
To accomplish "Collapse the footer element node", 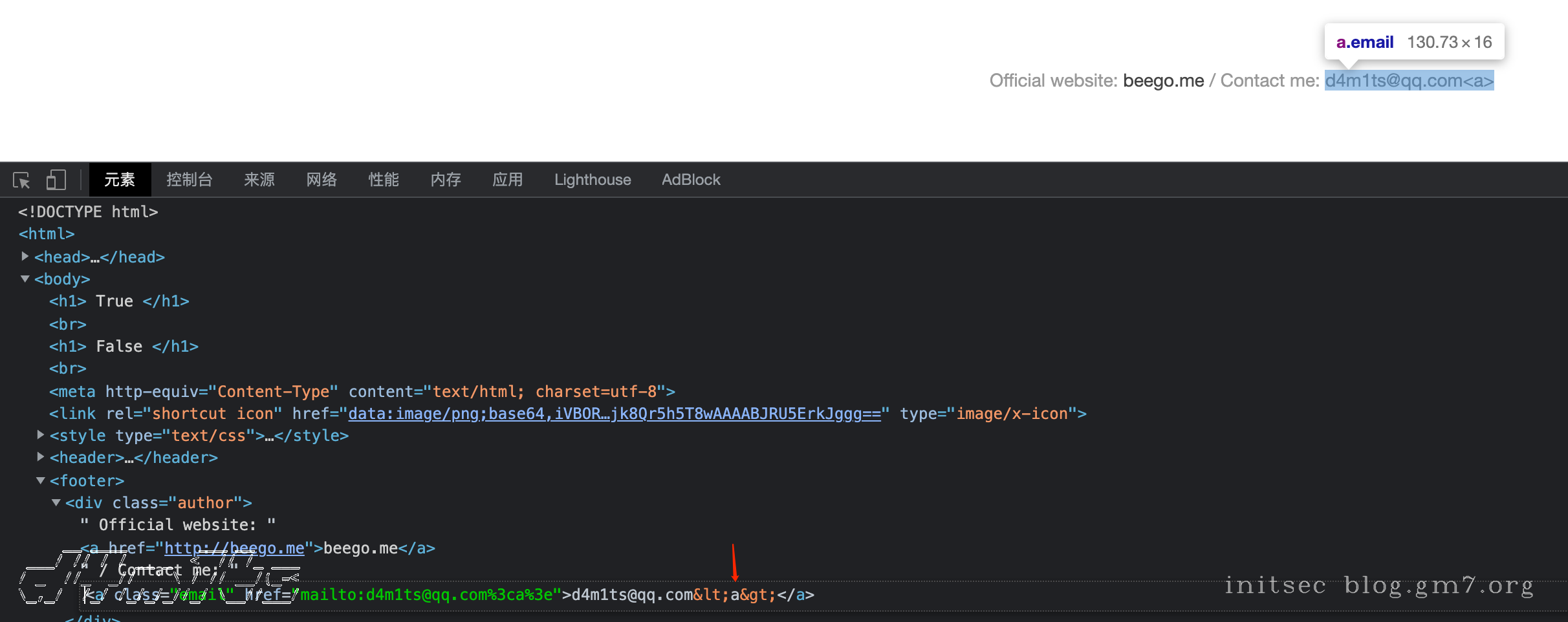I will point(40,480).
